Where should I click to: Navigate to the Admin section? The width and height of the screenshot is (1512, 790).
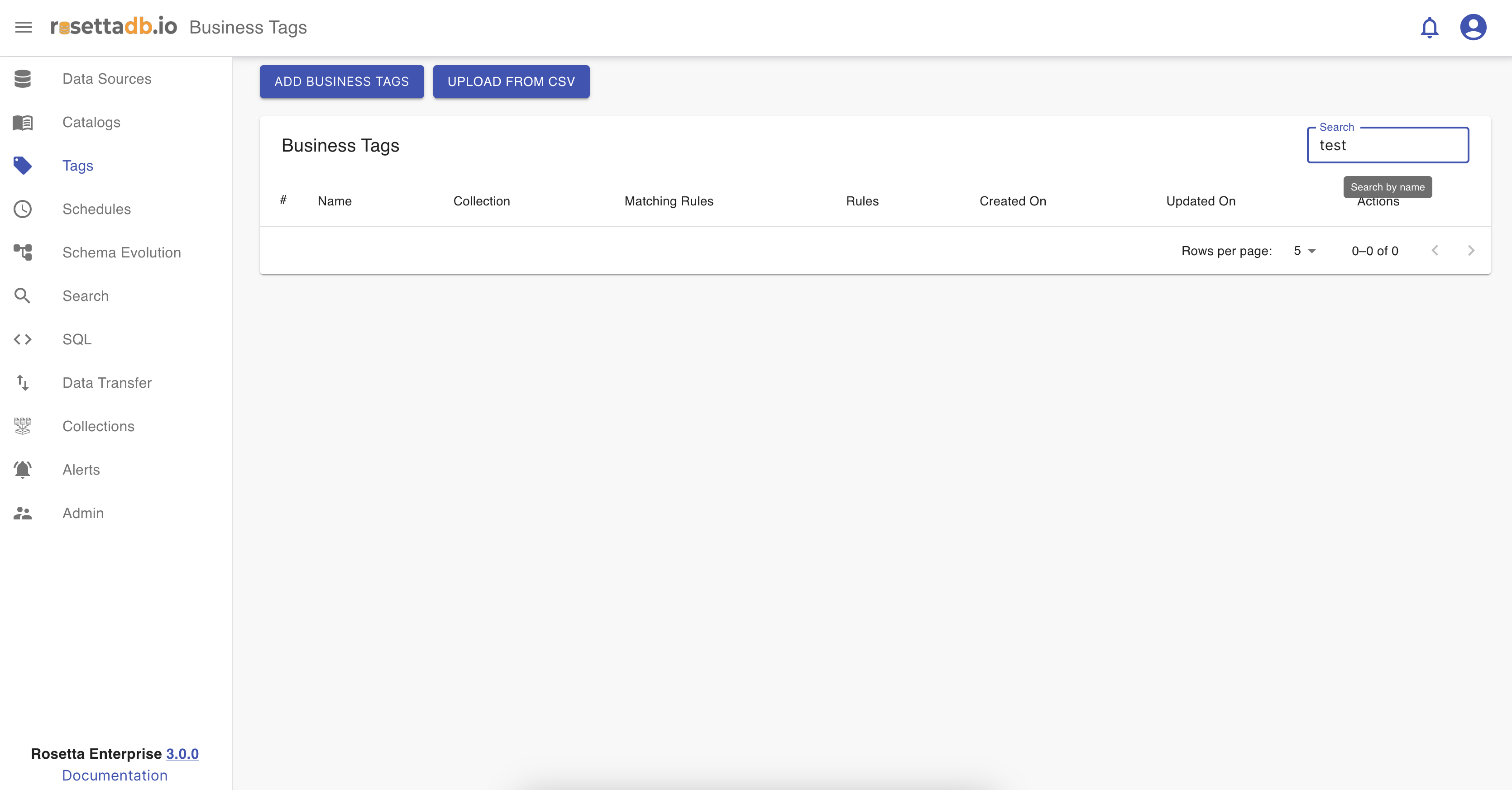point(83,513)
